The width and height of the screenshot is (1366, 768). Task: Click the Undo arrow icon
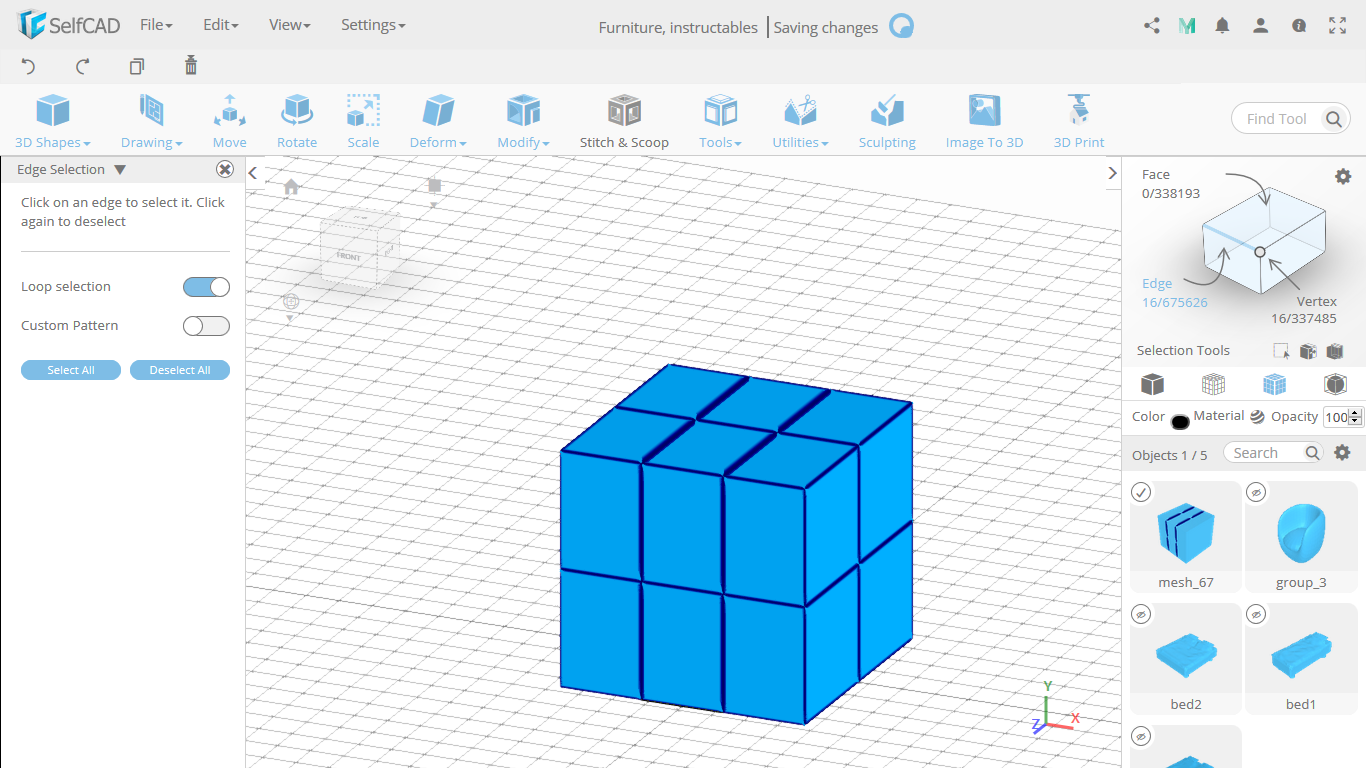point(28,66)
